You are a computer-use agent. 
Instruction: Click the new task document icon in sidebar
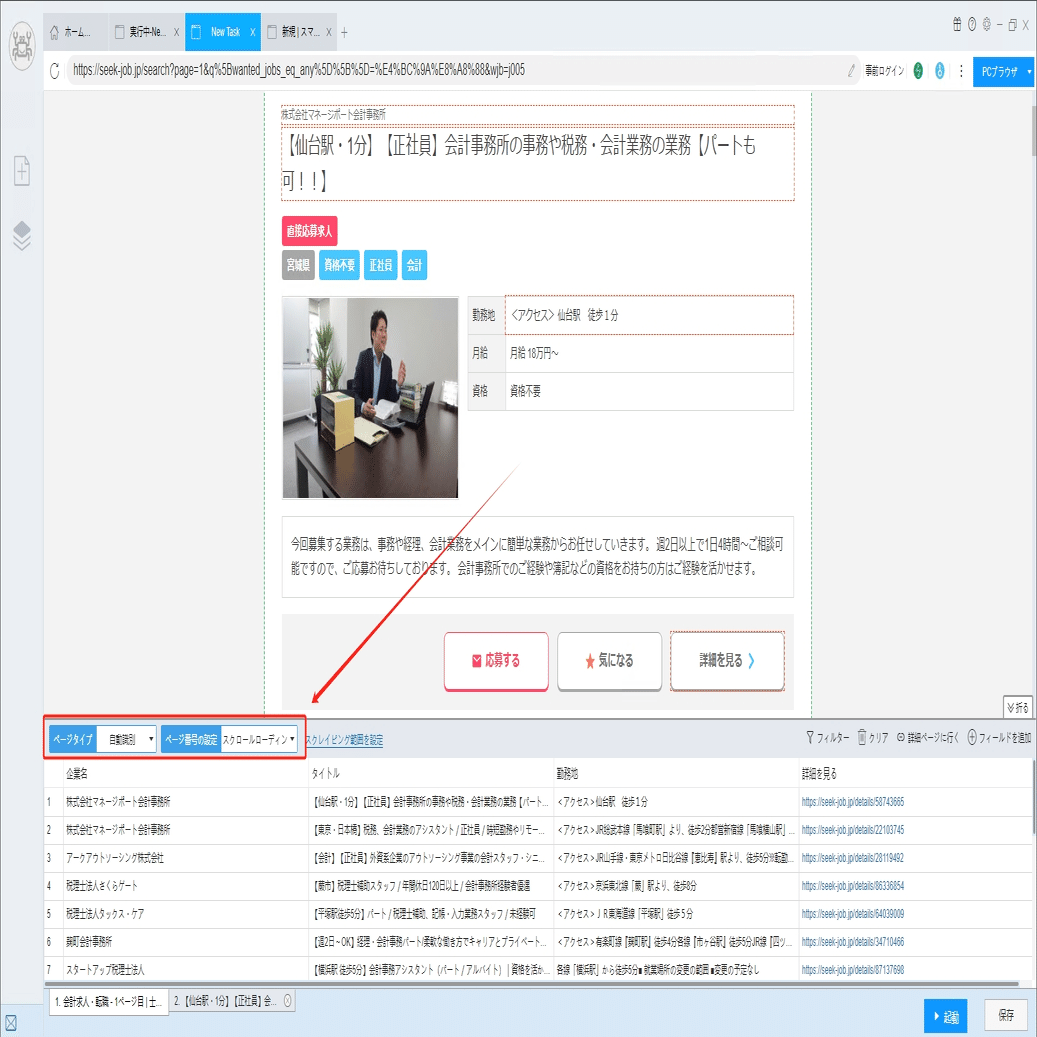tap(22, 171)
